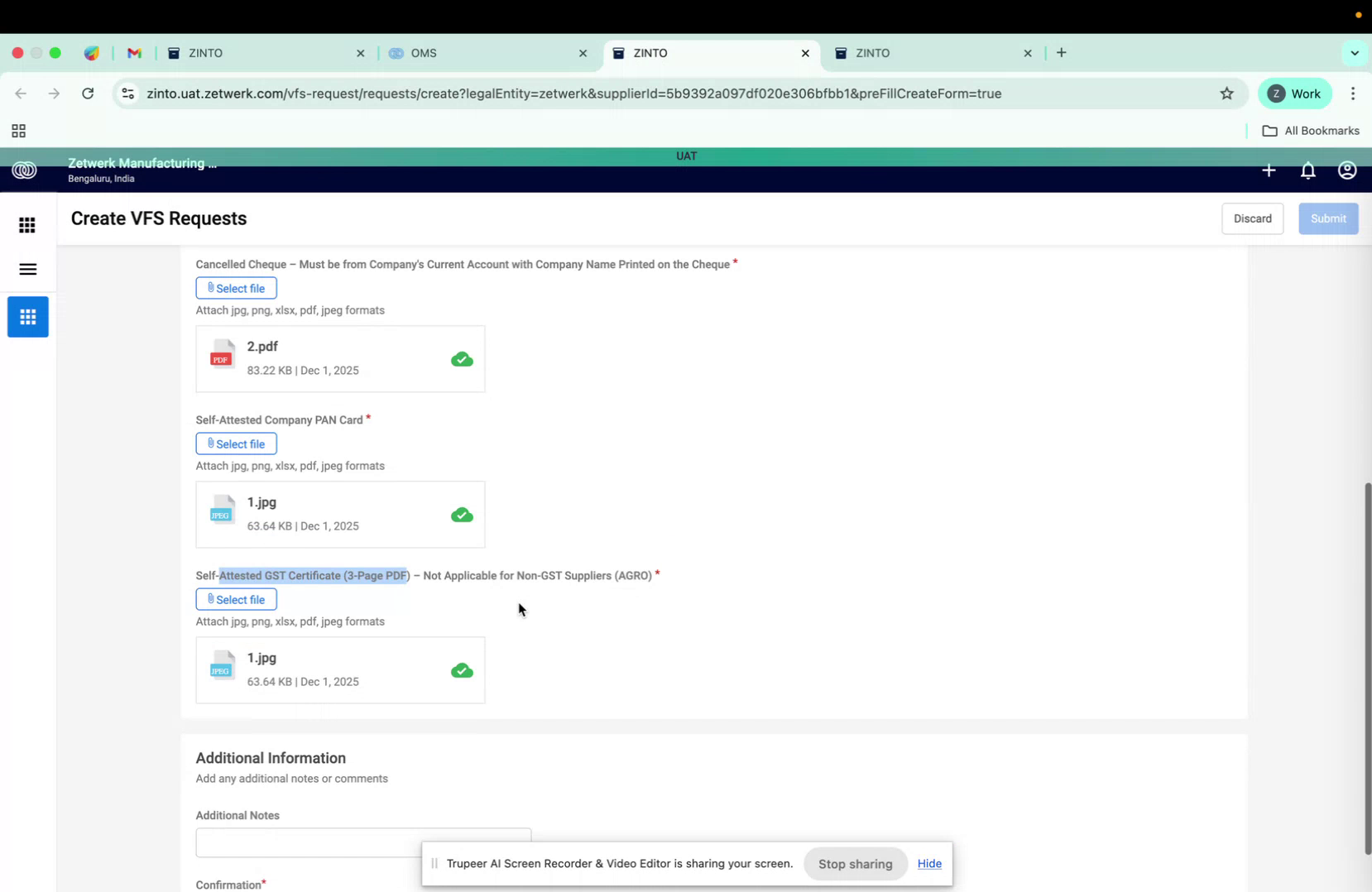Open site information icon in address bar
Viewport: 1372px width, 892px height.
pos(127,94)
